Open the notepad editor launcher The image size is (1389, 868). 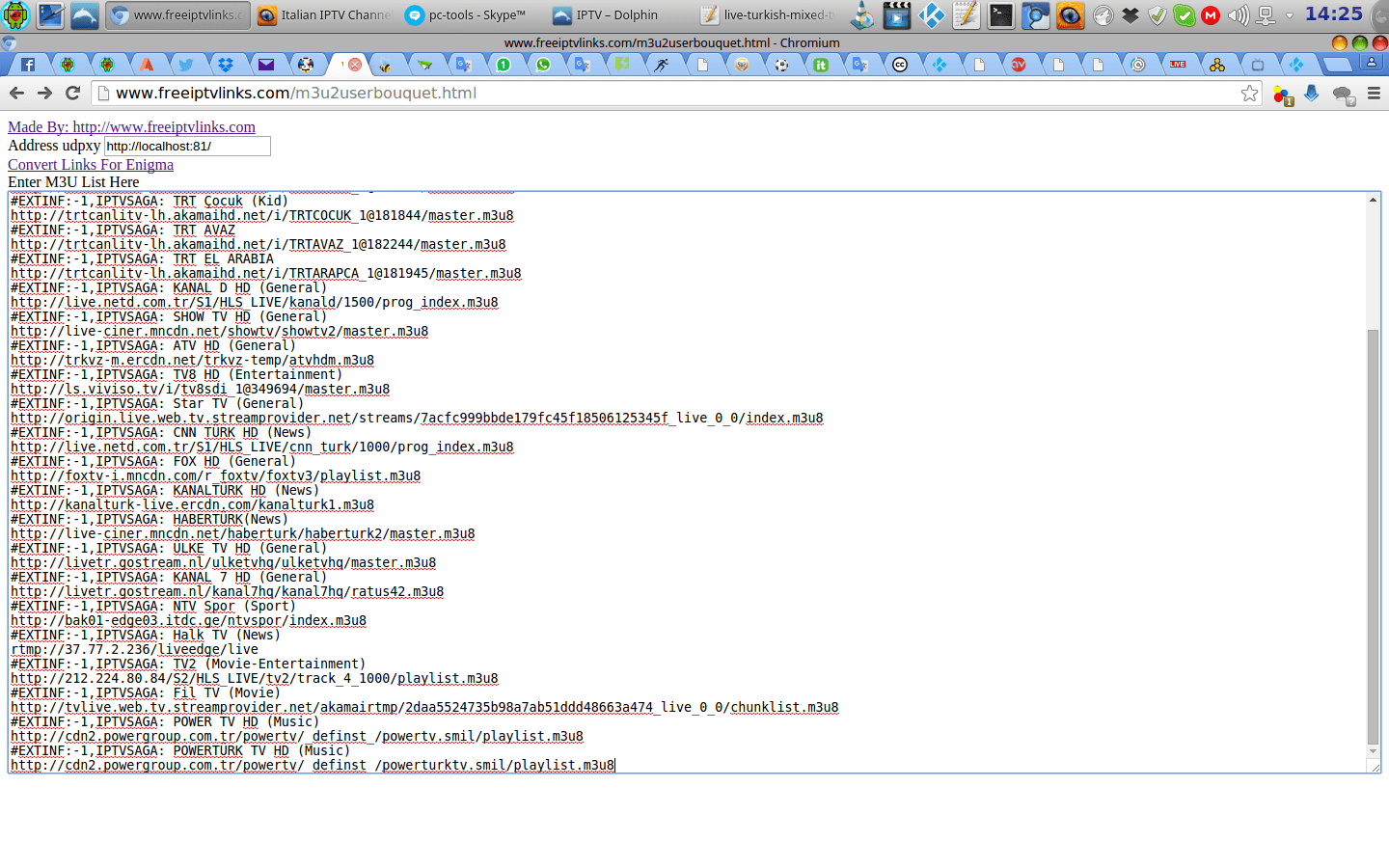tap(966, 14)
